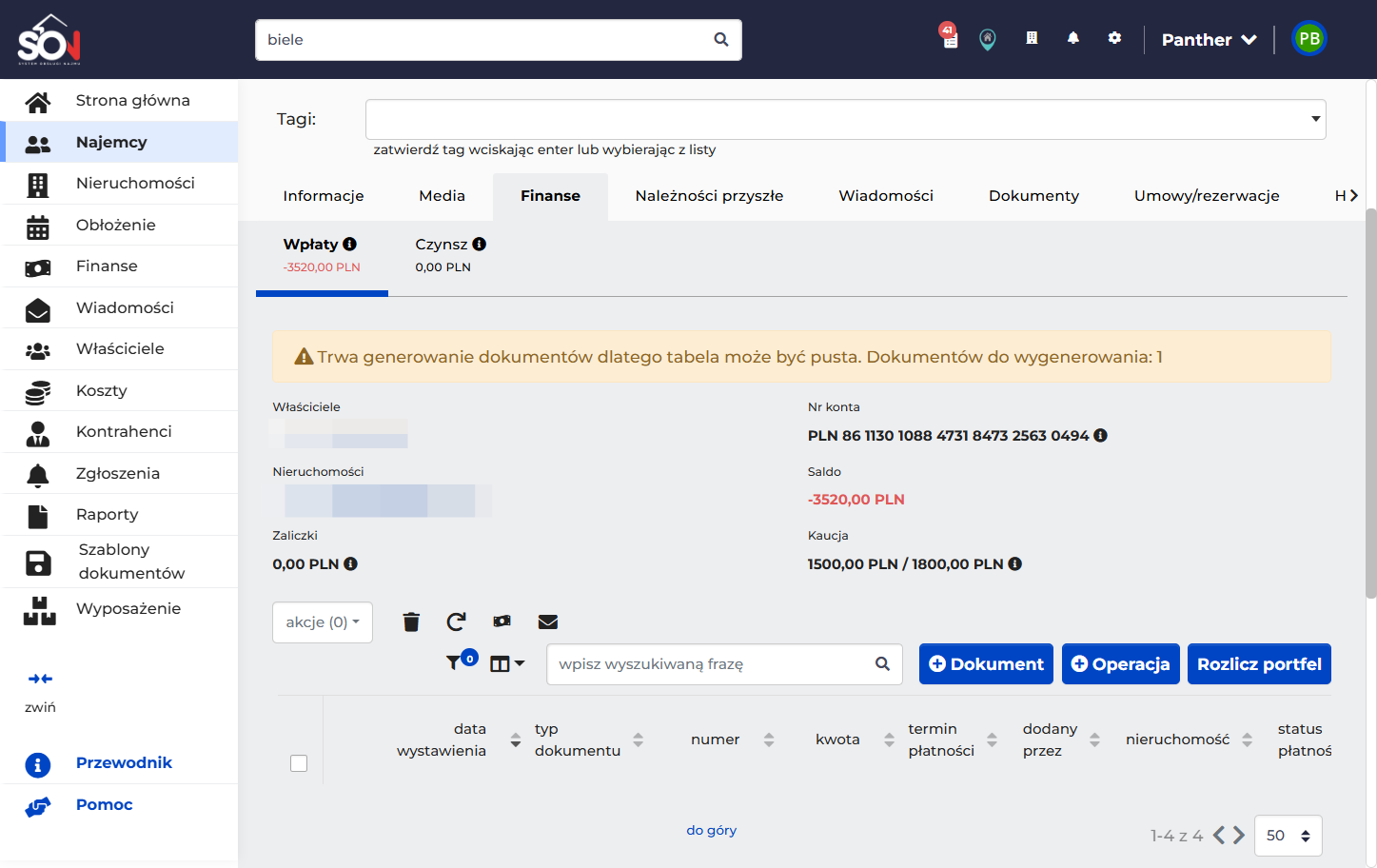Click the Dokument button
The image size is (1377, 868).
(986, 664)
